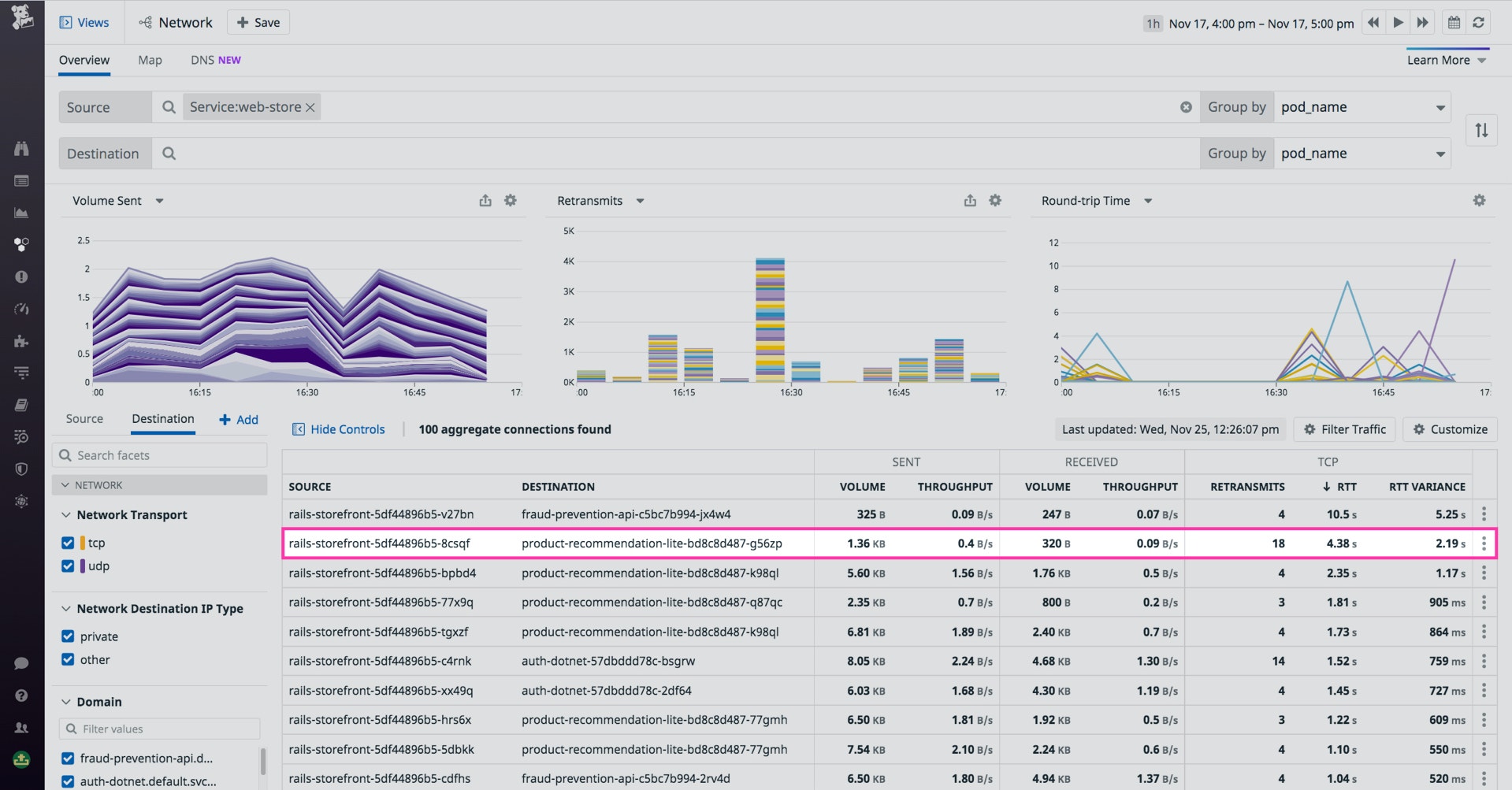Open Watchdog from the left sidebar
This screenshot has height=790, width=1512.
(21, 149)
